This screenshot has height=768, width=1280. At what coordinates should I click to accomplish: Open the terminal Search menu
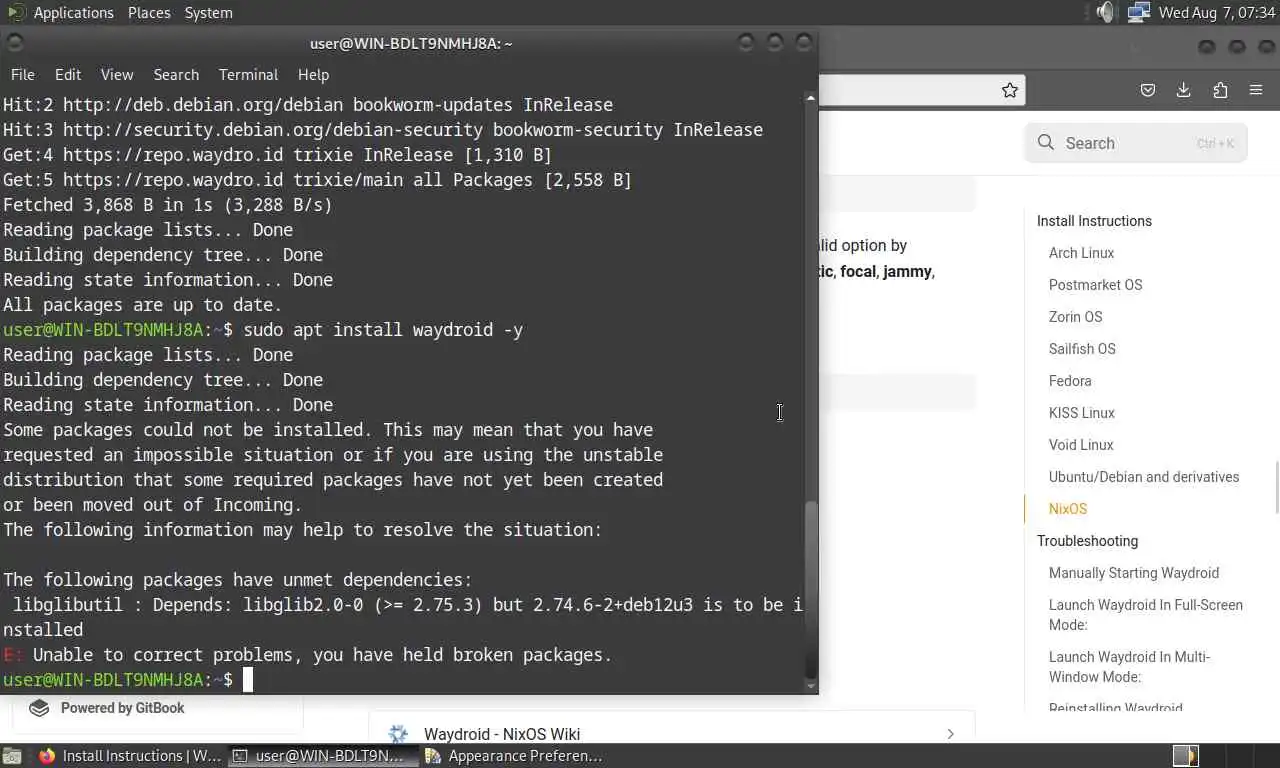(176, 75)
